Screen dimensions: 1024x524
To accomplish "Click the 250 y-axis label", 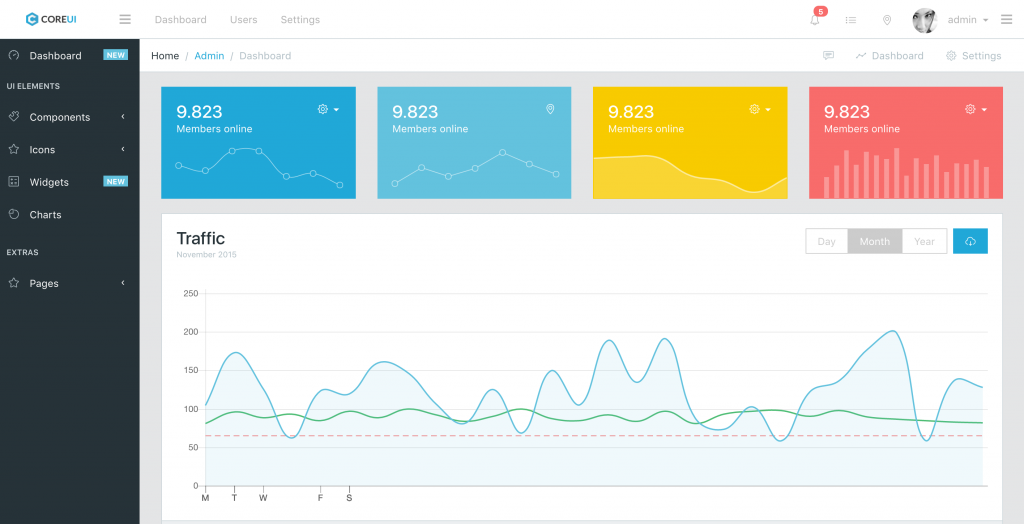I will point(191,294).
